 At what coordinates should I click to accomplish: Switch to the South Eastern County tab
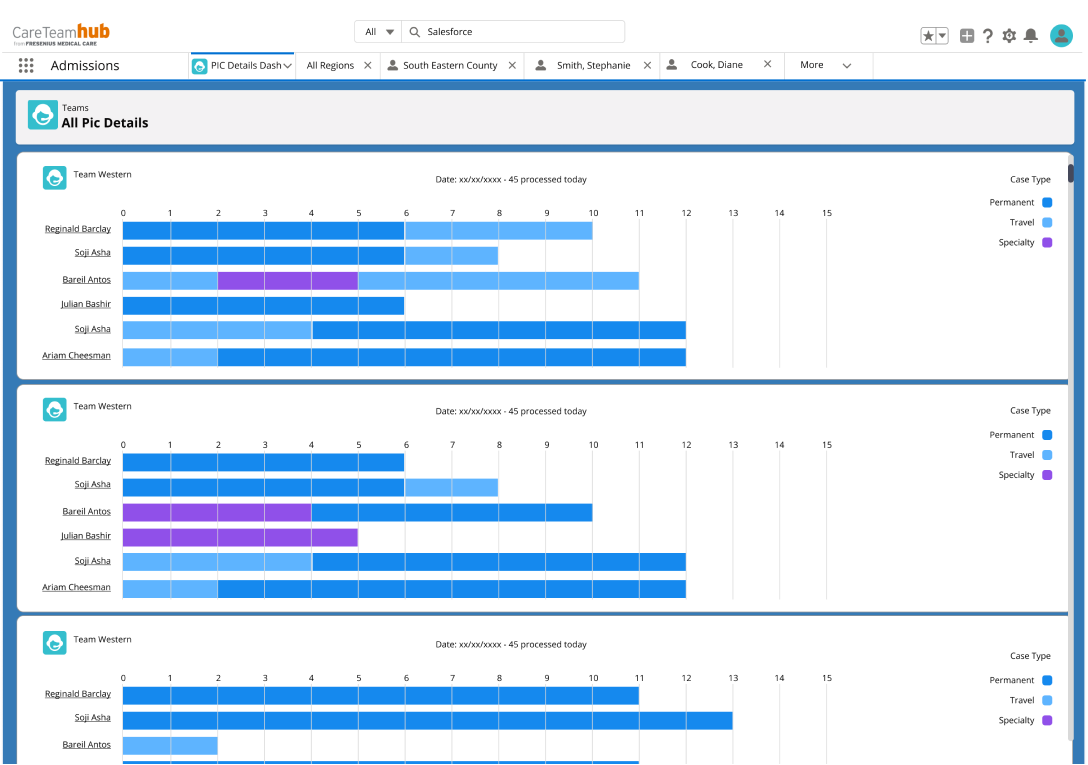point(450,66)
